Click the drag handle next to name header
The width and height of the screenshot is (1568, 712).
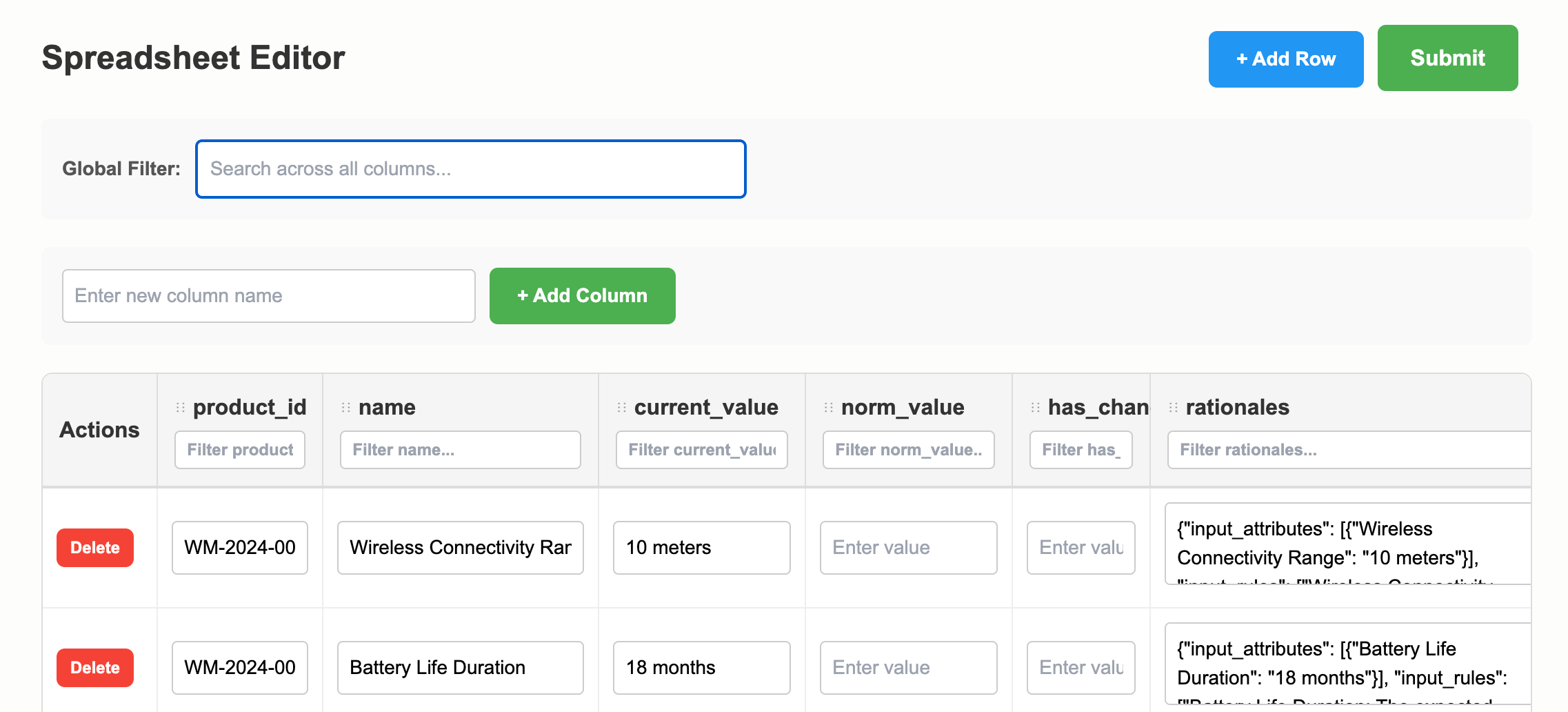tap(346, 408)
